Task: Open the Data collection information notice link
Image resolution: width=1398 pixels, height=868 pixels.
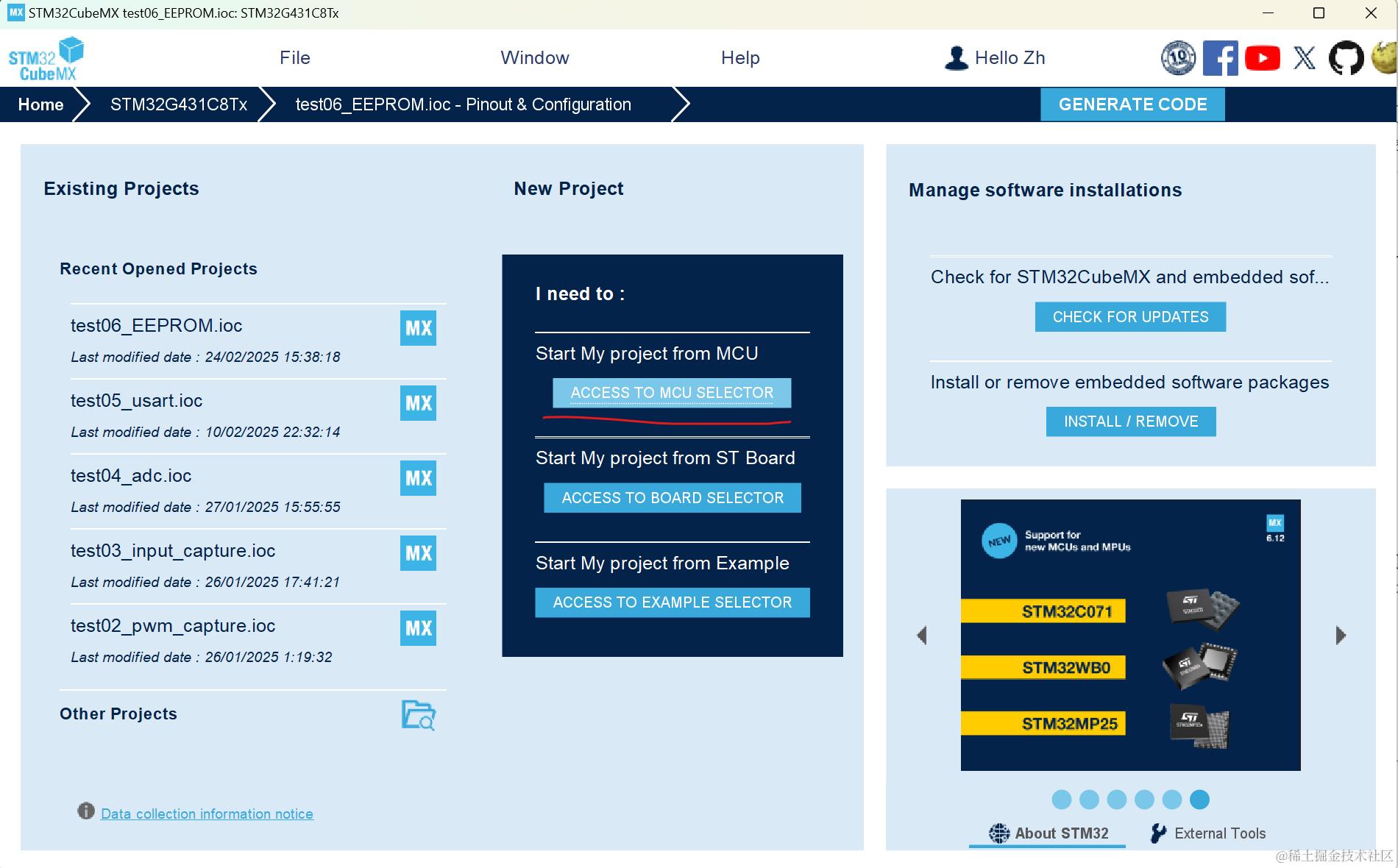Action: 207,814
